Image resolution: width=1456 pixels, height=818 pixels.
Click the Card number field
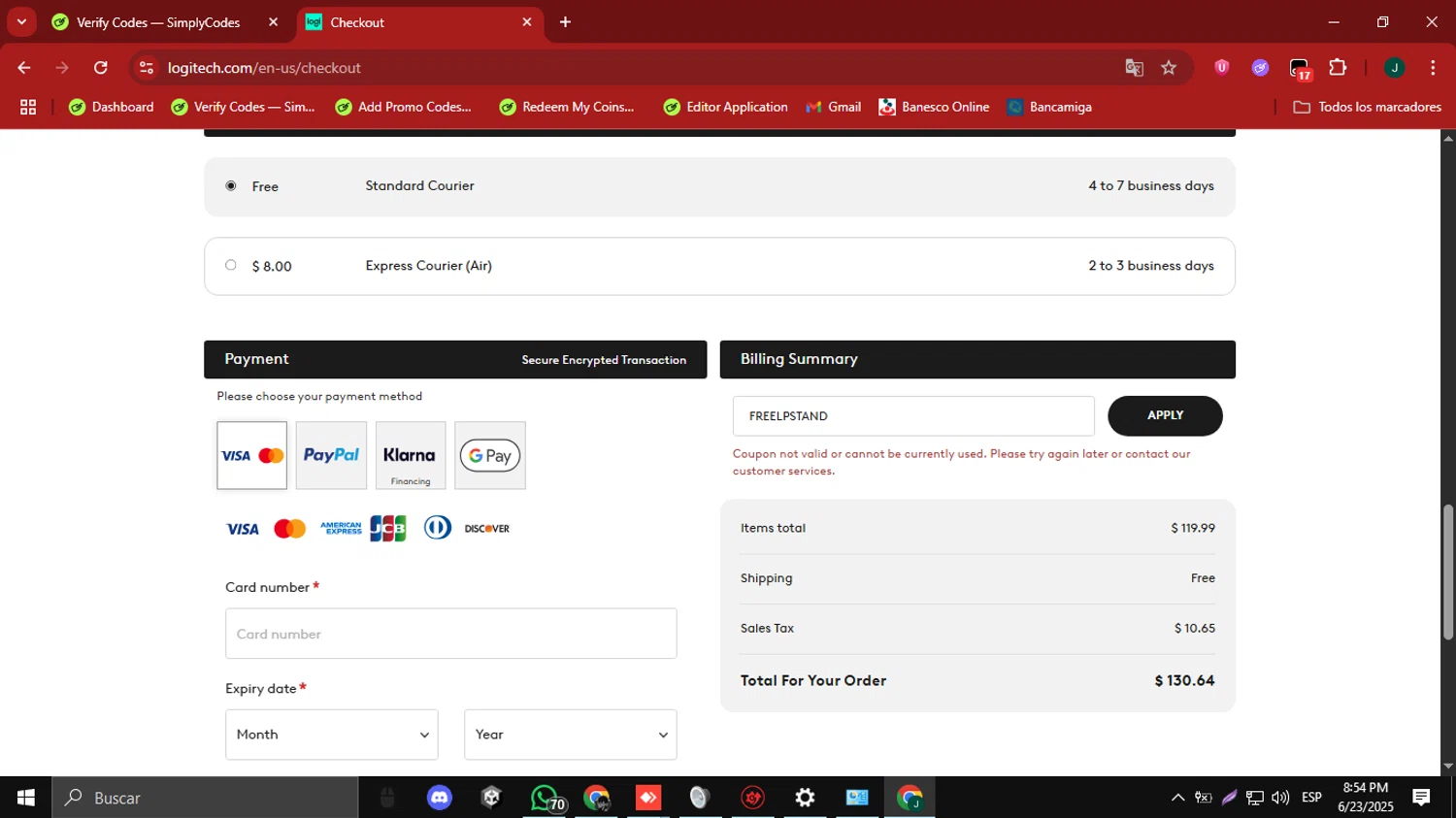click(x=451, y=634)
